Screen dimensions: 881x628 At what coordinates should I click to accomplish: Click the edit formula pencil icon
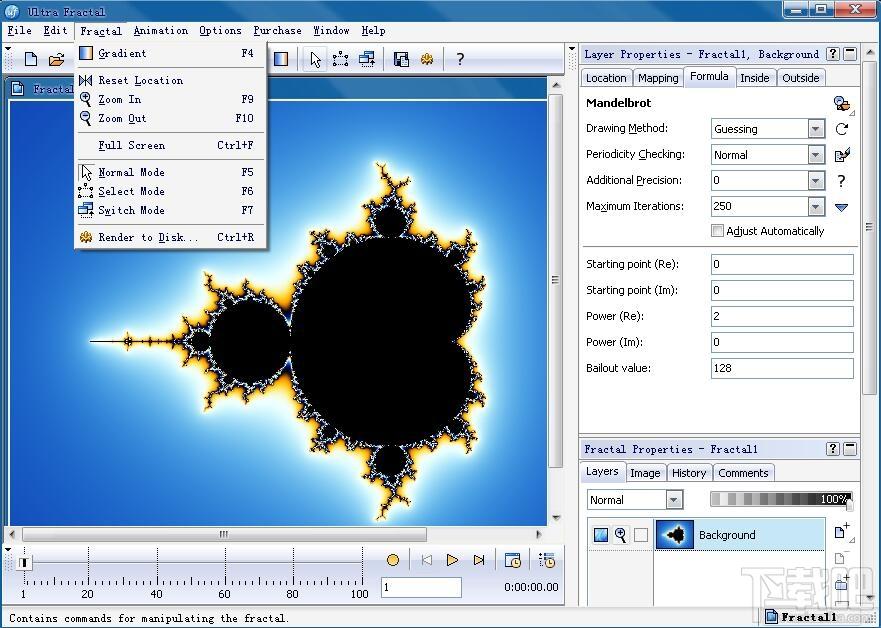(x=842, y=154)
